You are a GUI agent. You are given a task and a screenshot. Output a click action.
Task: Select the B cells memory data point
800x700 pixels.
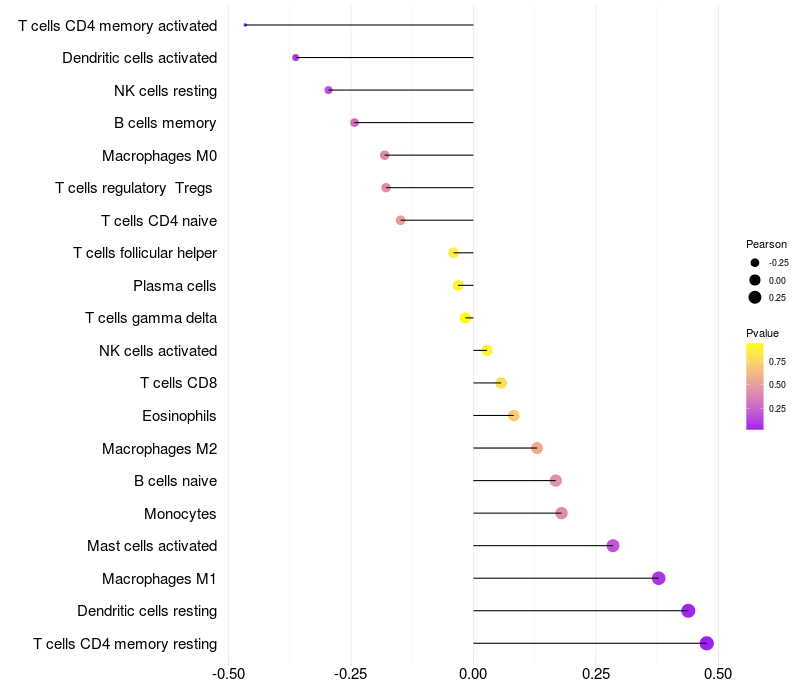(x=355, y=122)
